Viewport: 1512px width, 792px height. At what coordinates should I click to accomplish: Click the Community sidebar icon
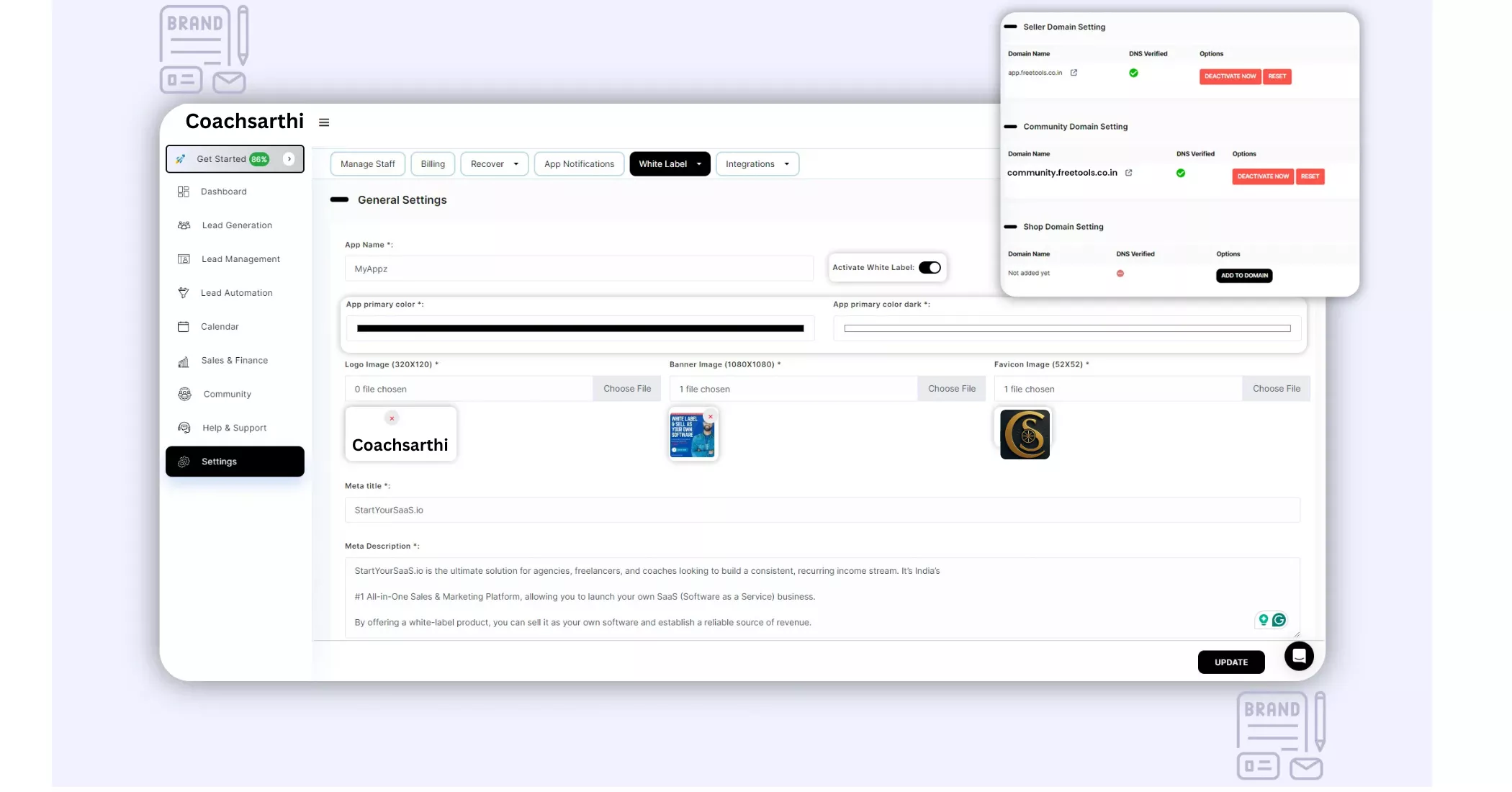click(x=185, y=394)
